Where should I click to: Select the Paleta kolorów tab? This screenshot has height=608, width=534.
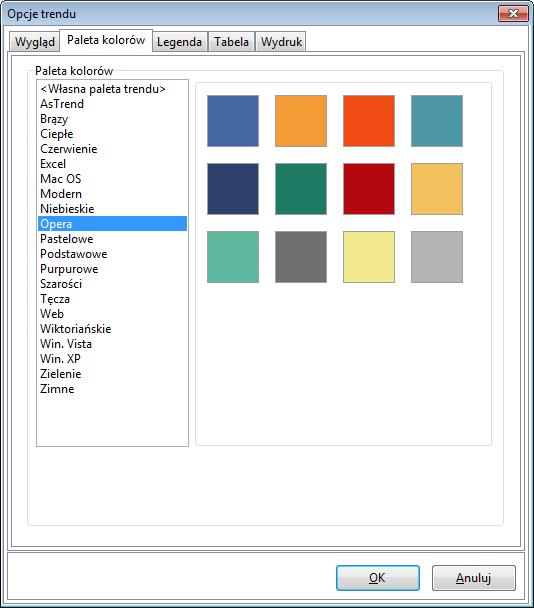(x=106, y=40)
